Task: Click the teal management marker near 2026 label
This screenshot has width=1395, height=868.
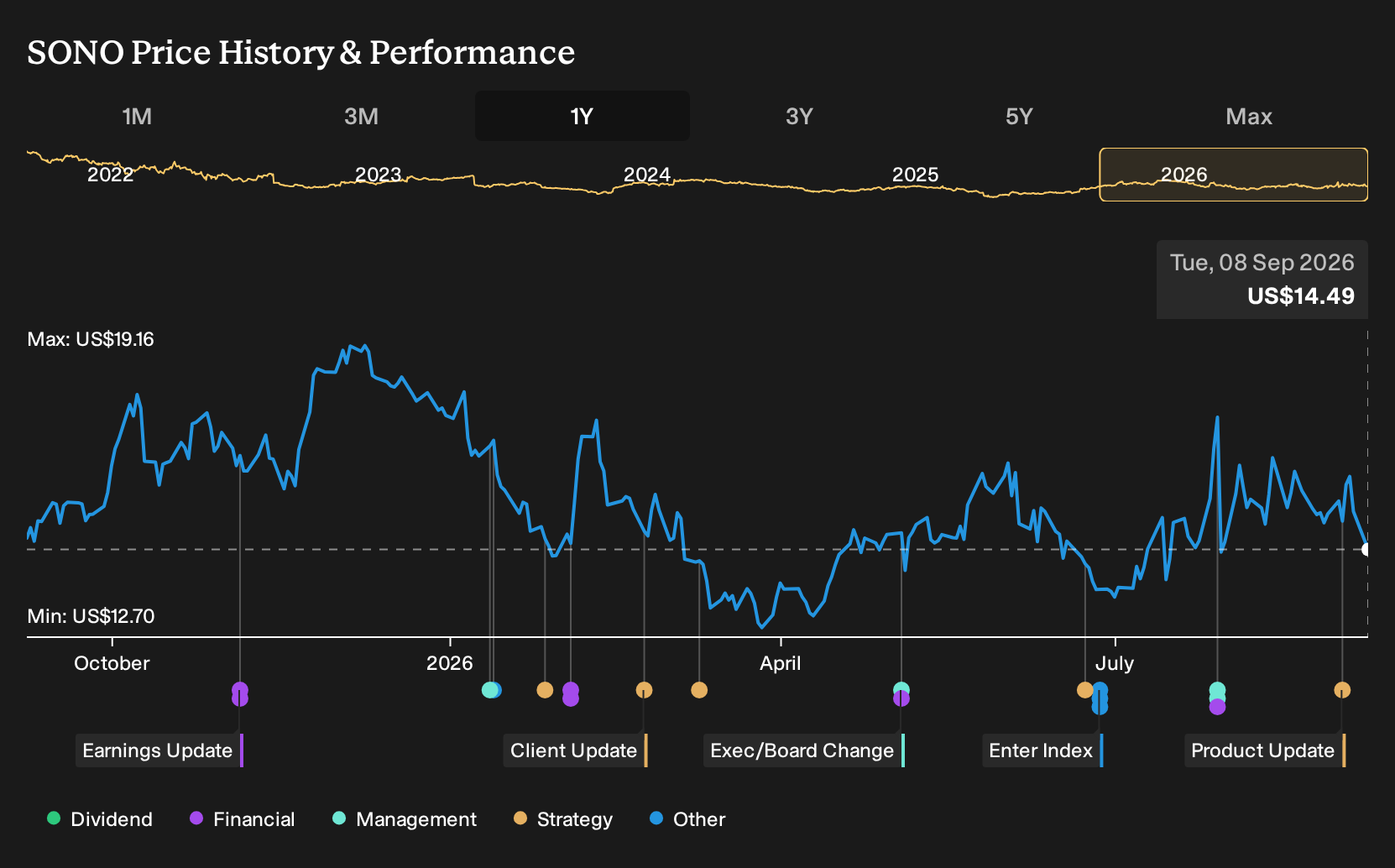Action: [x=489, y=690]
